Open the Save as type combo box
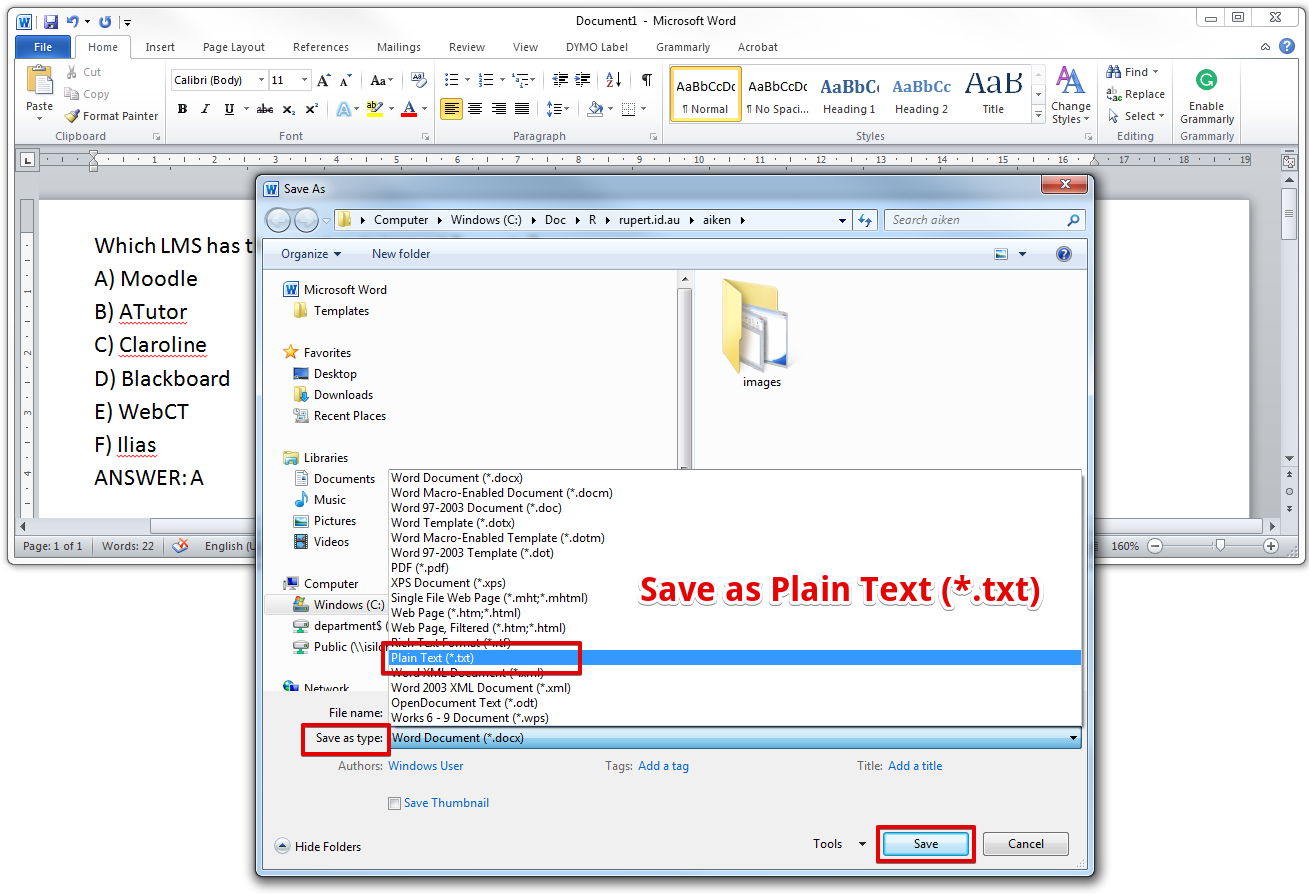Screen dimensions: 1309x894 (735, 738)
